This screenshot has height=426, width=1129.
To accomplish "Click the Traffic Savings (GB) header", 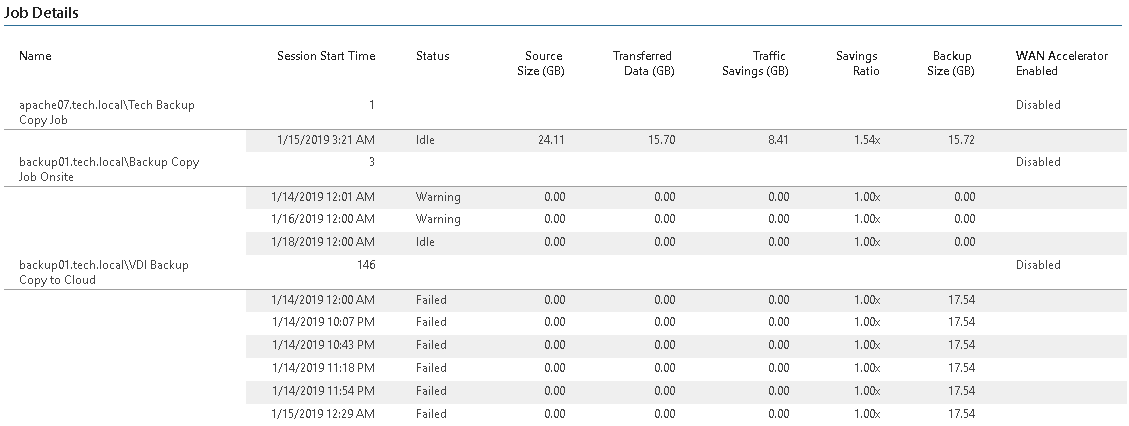I will pyautogui.click(x=755, y=63).
